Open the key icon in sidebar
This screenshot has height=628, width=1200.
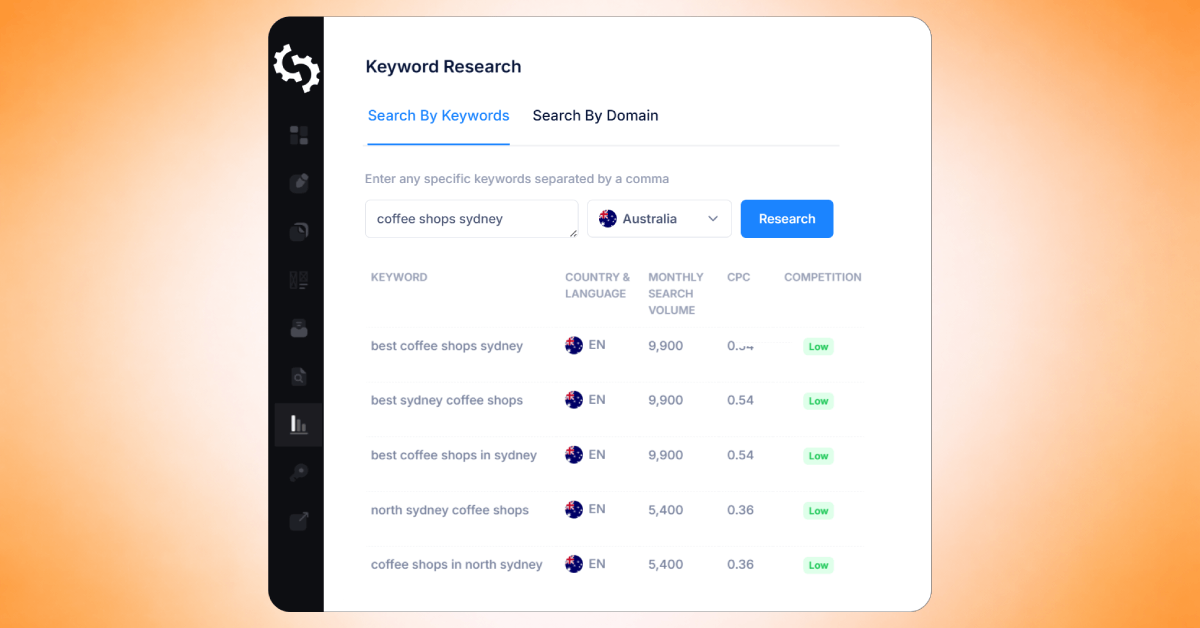pyautogui.click(x=298, y=473)
